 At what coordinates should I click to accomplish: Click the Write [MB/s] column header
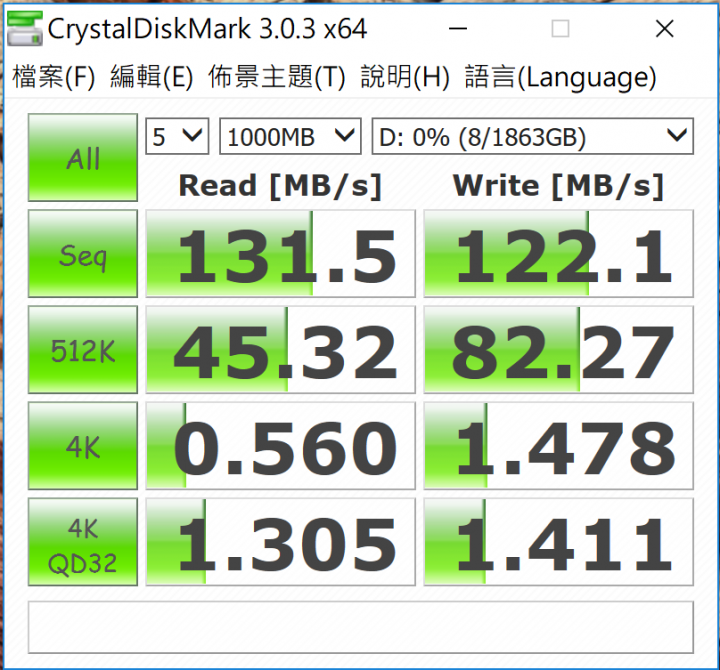tap(558, 186)
